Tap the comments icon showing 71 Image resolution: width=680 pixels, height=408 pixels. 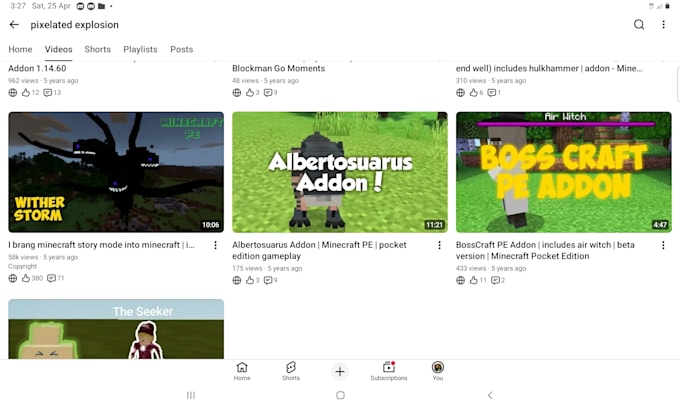tap(51, 278)
